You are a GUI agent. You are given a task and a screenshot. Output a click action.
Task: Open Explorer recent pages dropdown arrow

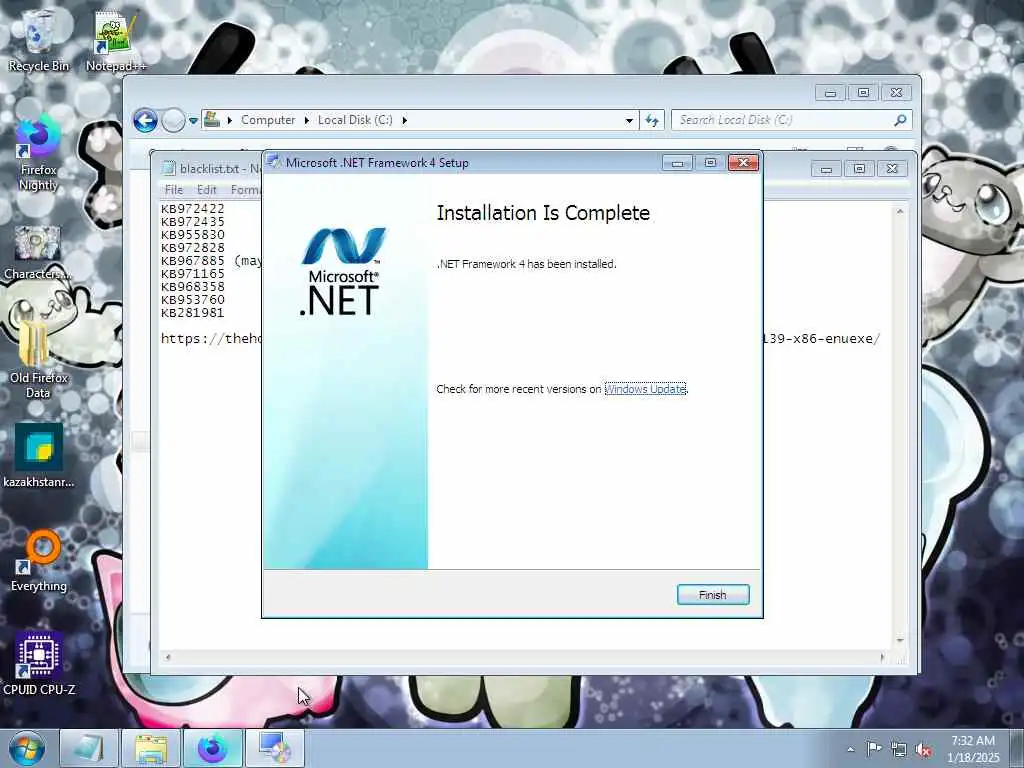click(x=193, y=121)
